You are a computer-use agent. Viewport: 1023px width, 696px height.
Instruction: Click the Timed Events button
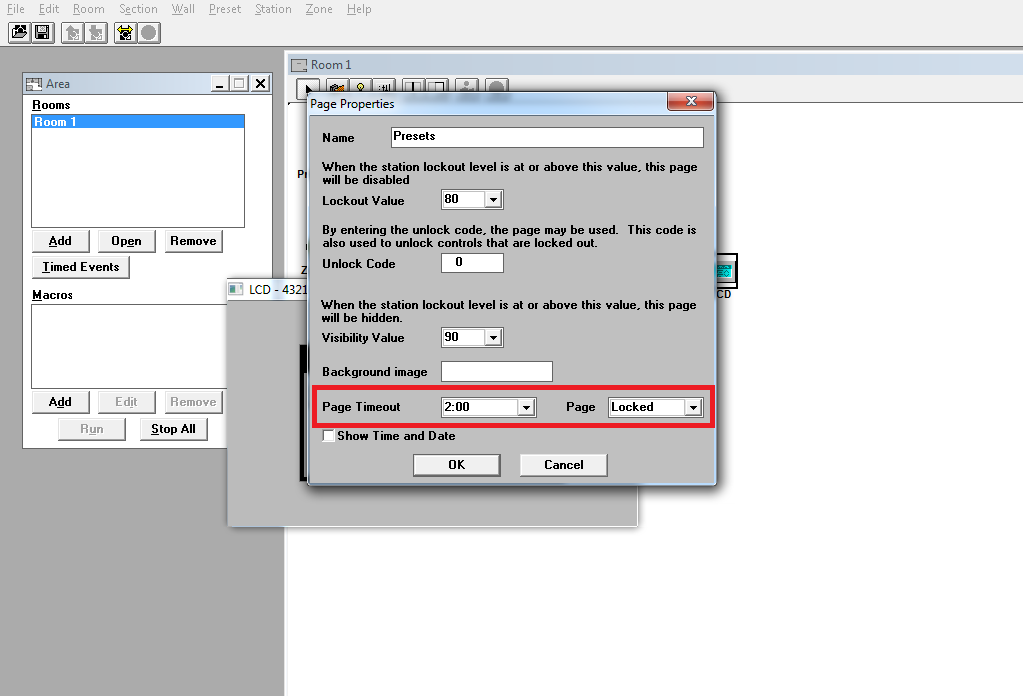click(x=81, y=267)
